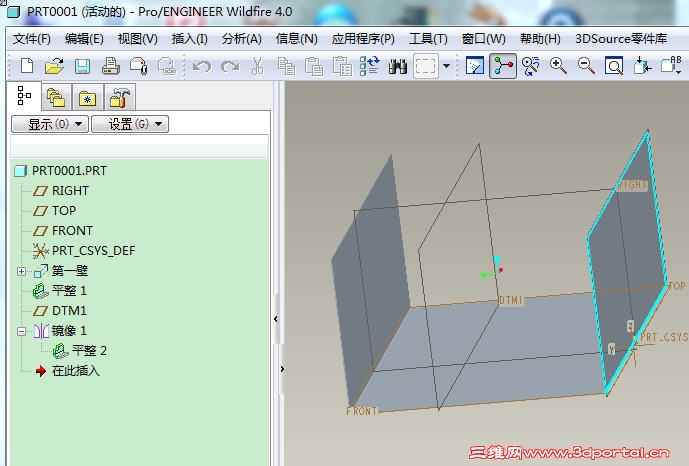Click the Undo arrow icon
Viewport: 689px width, 466px height.
[x=202, y=67]
